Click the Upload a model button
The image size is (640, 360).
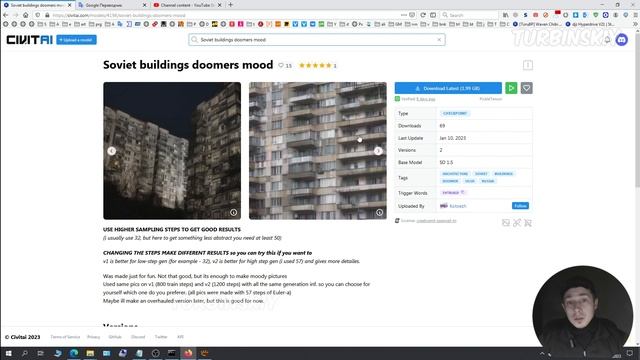click(76, 40)
